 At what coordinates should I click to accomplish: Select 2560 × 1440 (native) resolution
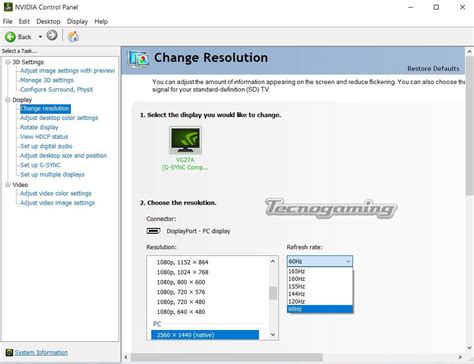coord(205,335)
